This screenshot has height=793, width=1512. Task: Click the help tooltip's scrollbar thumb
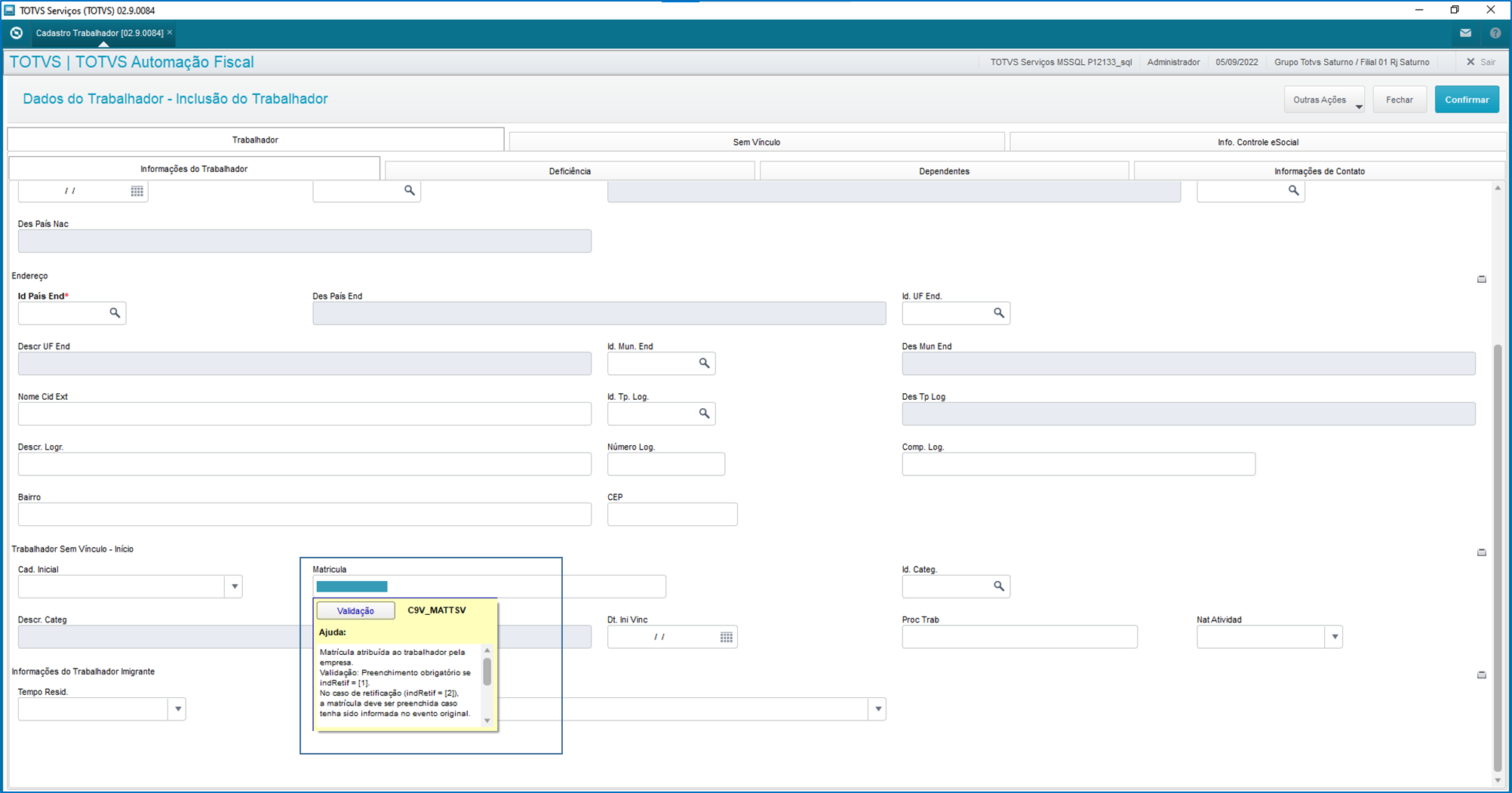click(x=487, y=672)
